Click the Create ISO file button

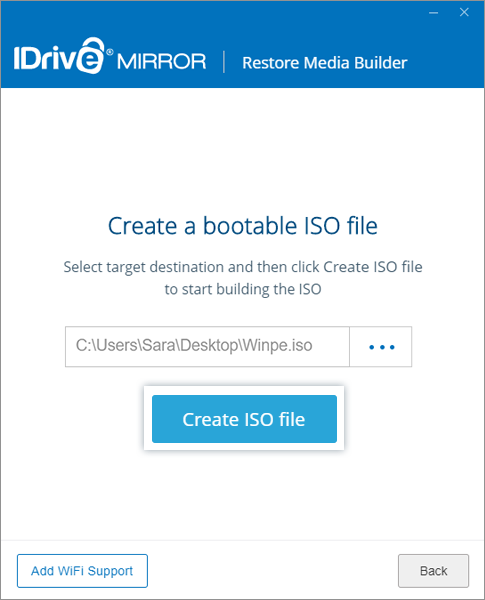click(244, 419)
